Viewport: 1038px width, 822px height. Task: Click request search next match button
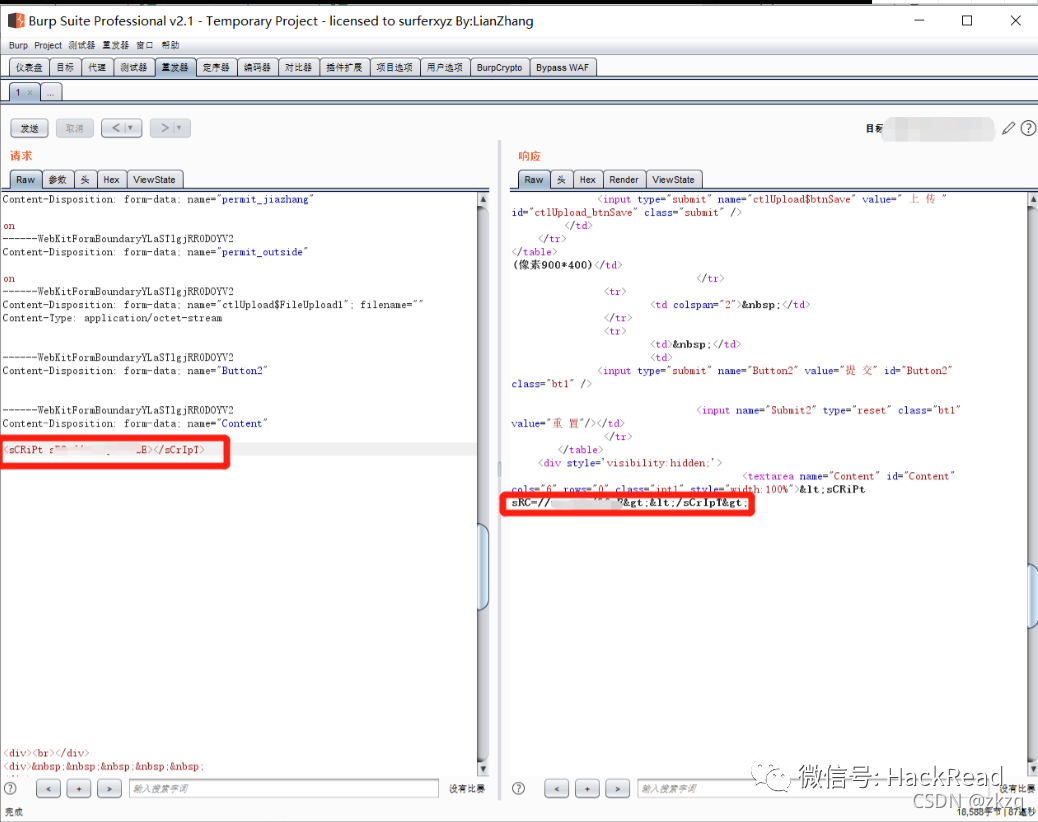(x=109, y=788)
